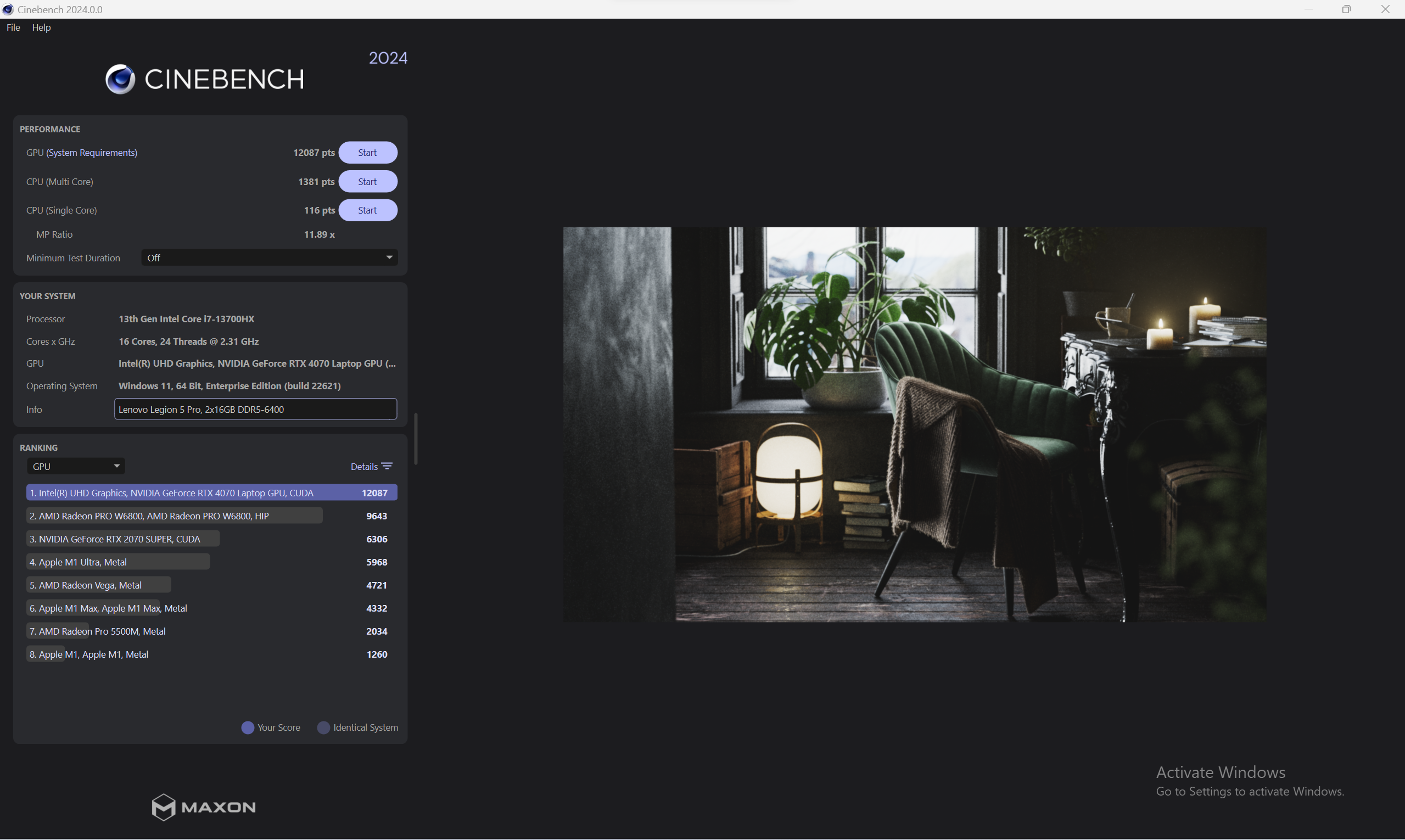Open the System Requirements link
Screen dimensions: 1405x840
(92, 153)
